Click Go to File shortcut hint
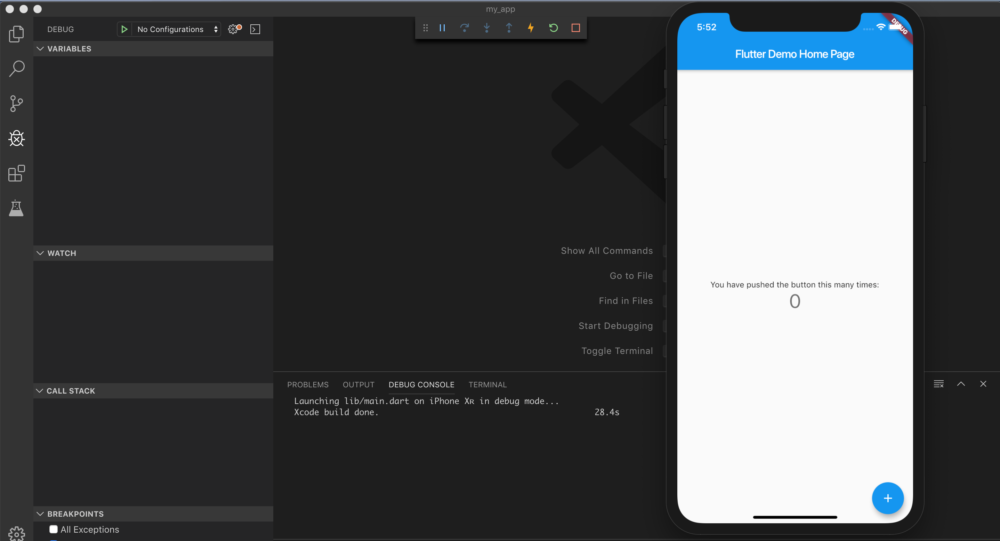 (631, 276)
